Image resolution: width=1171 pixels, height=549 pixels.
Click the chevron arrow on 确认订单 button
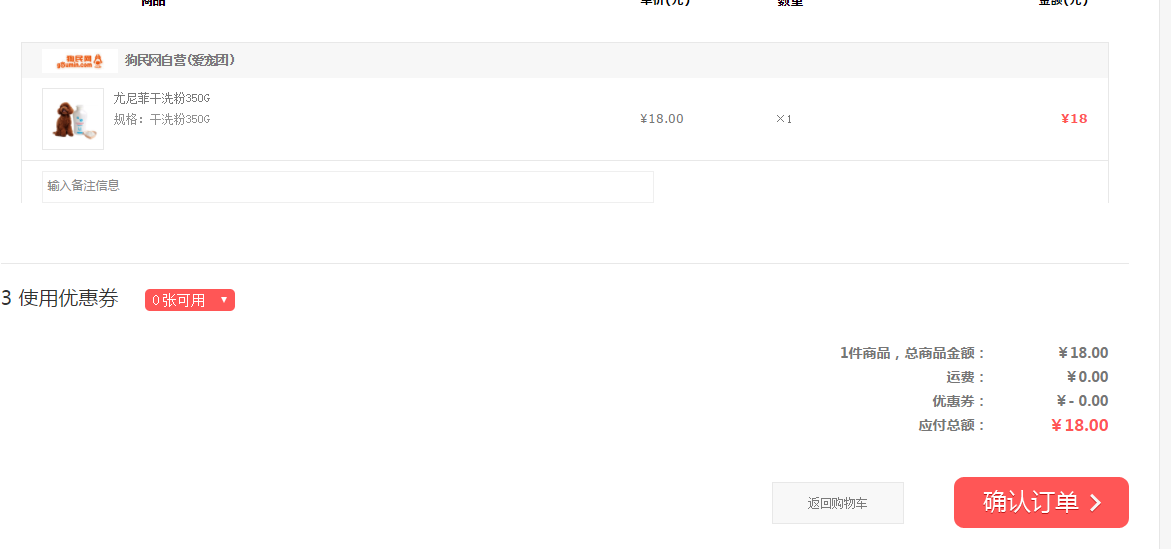point(1096,503)
